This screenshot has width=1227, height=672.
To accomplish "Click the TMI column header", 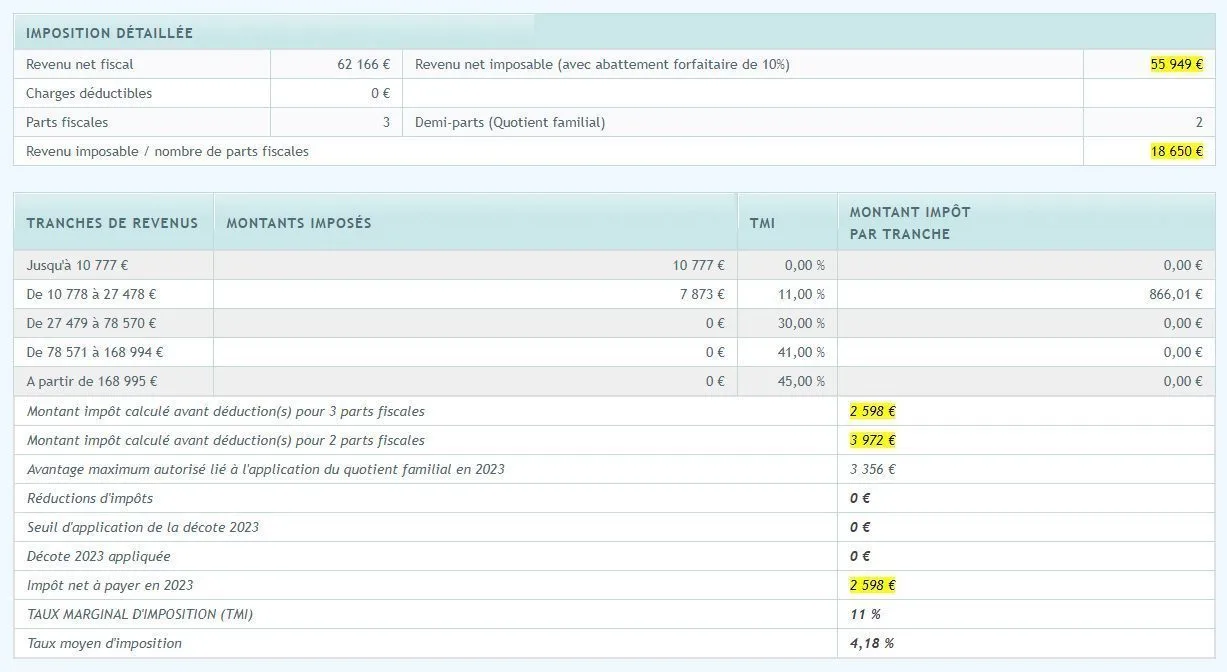I will point(762,223).
